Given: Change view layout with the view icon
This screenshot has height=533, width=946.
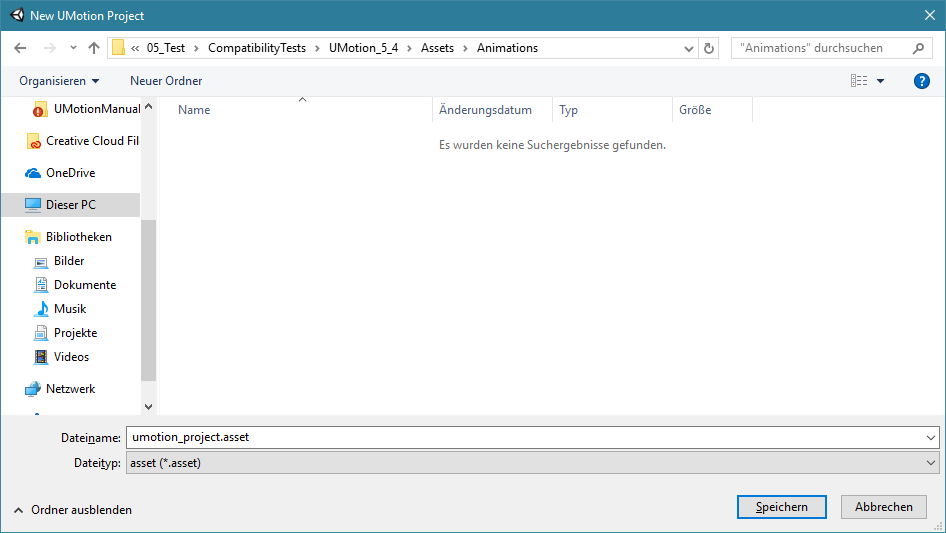Looking at the screenshot, I should click(x=859, y=81).
